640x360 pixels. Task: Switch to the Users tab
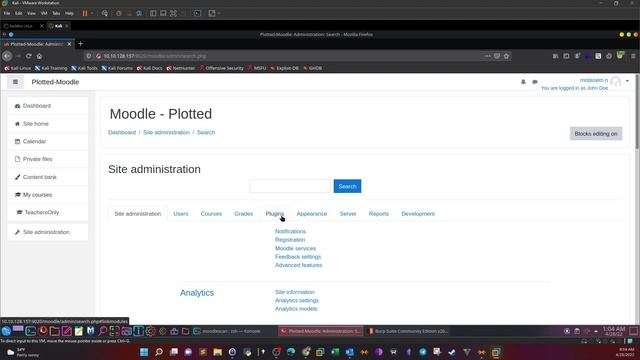click(181, 213)
